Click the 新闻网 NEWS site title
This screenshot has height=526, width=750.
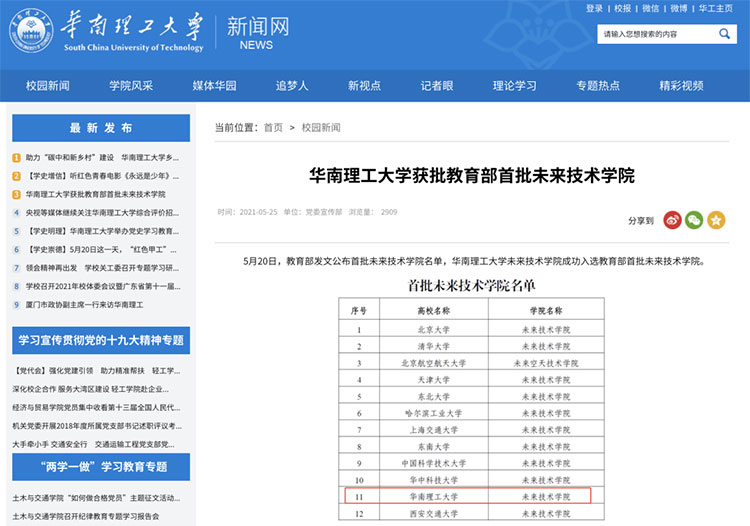coord(257,33)
